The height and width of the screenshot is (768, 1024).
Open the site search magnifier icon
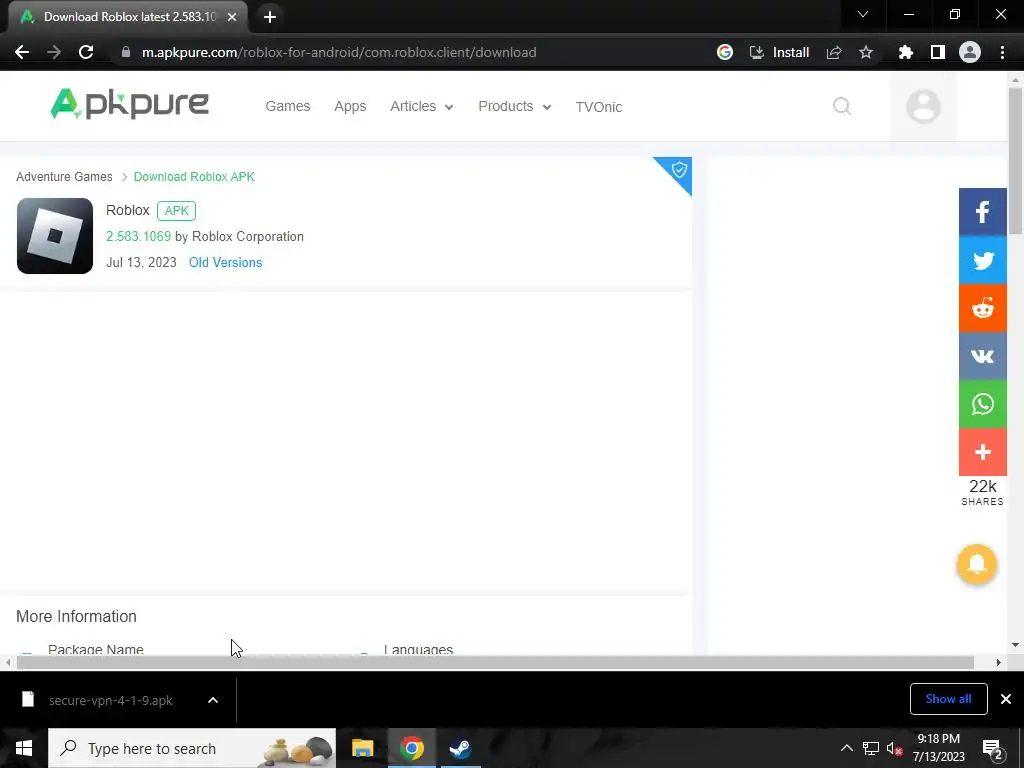[842, 106]
